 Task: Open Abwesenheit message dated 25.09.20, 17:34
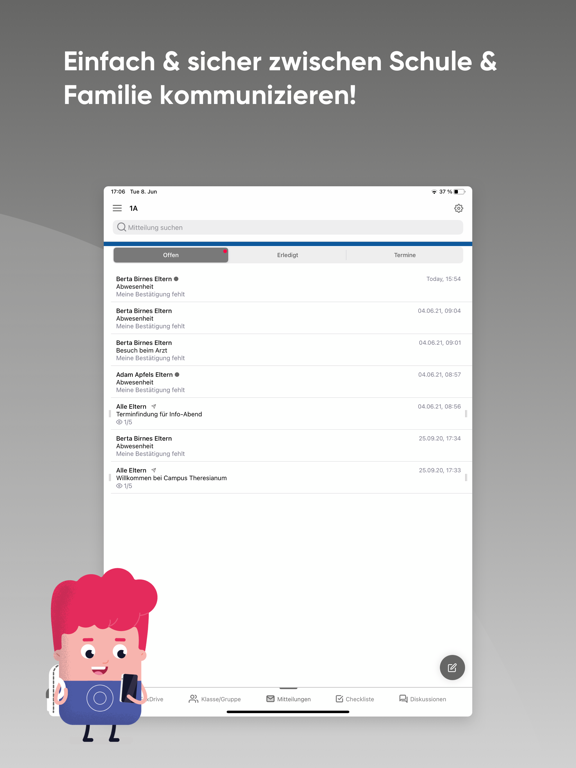coord(288,446)
